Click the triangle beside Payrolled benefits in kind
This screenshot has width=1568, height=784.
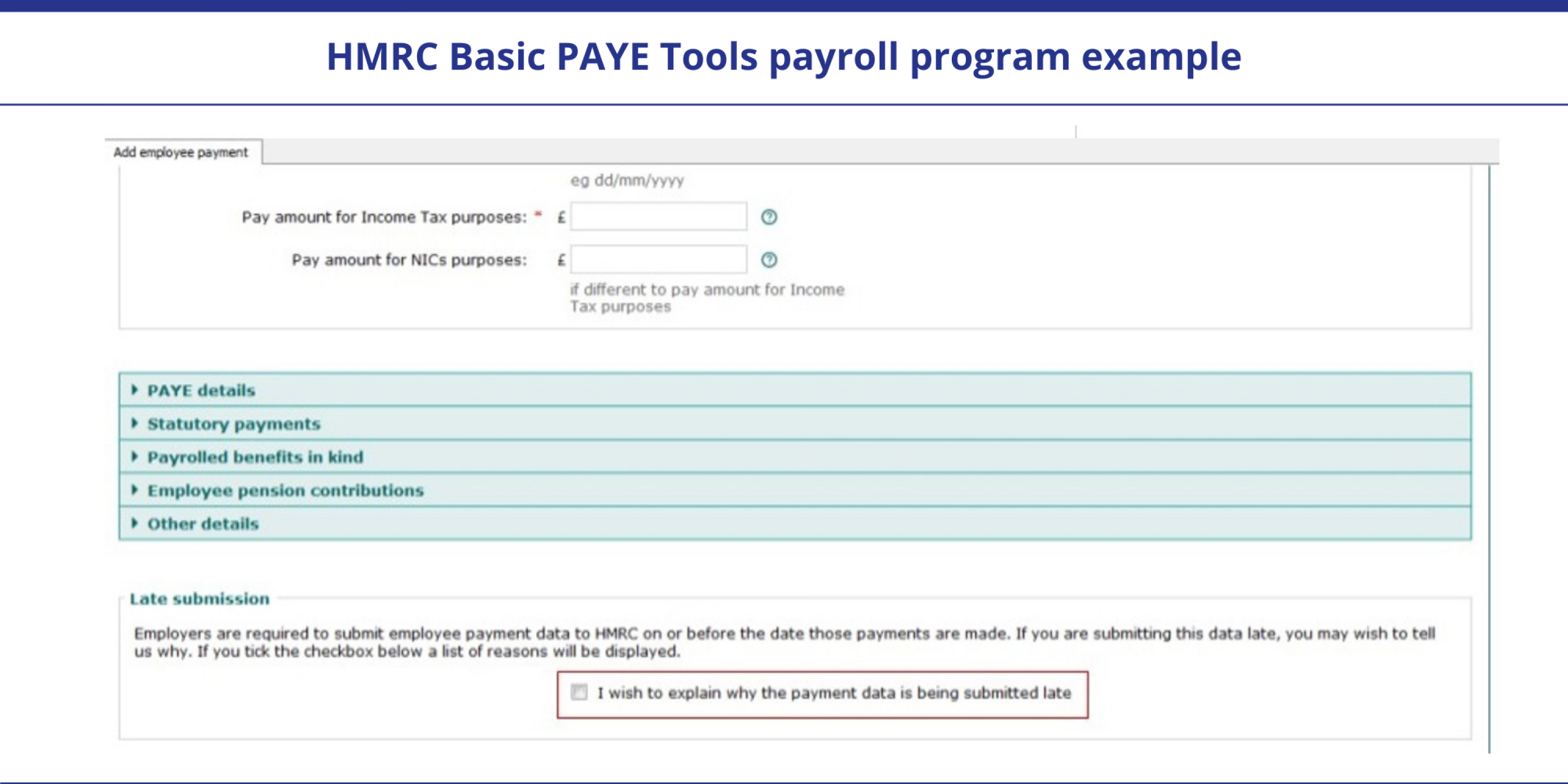(x=135, y=456)
